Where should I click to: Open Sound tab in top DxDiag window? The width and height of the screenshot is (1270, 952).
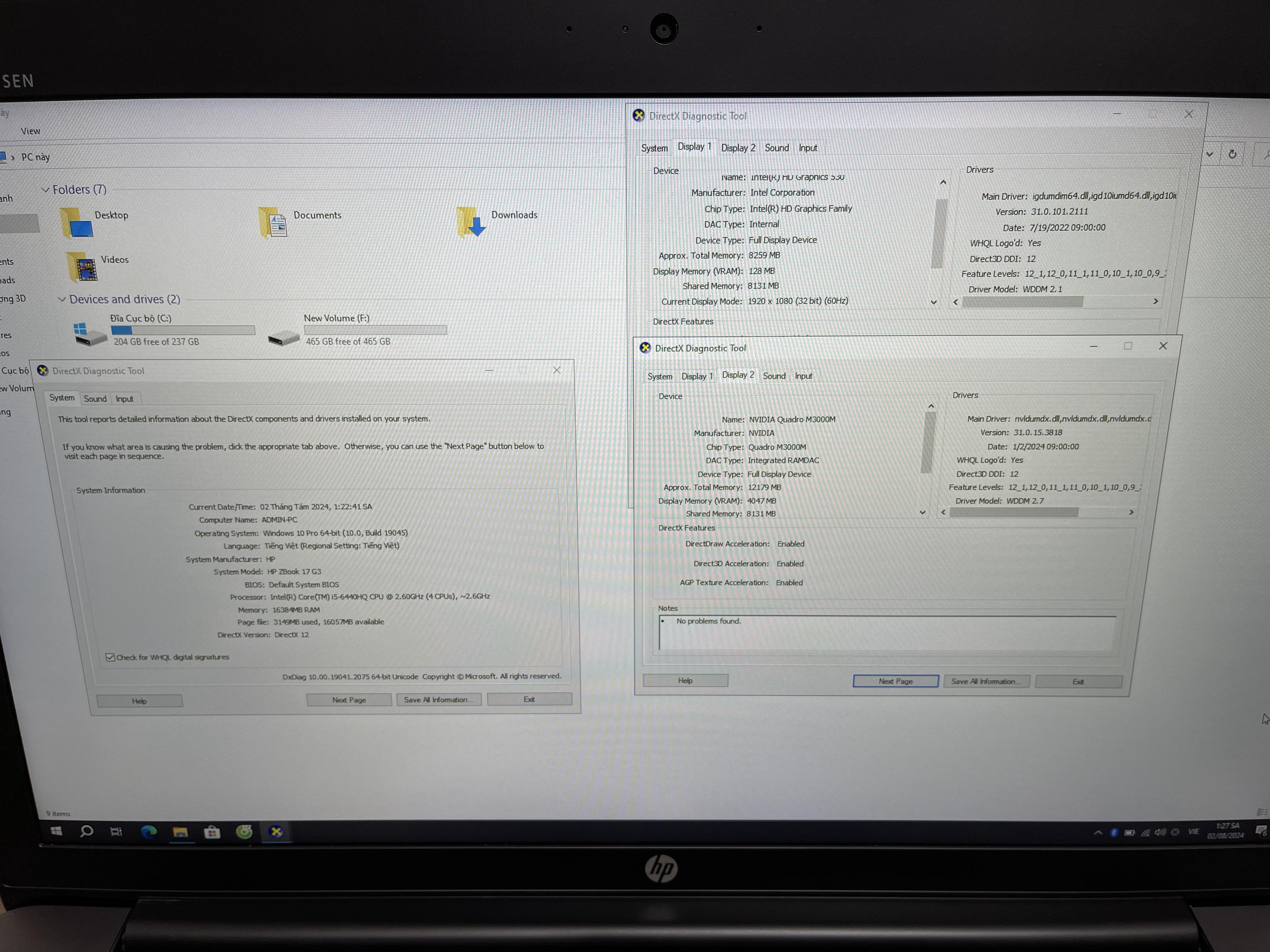click(777, 148)
